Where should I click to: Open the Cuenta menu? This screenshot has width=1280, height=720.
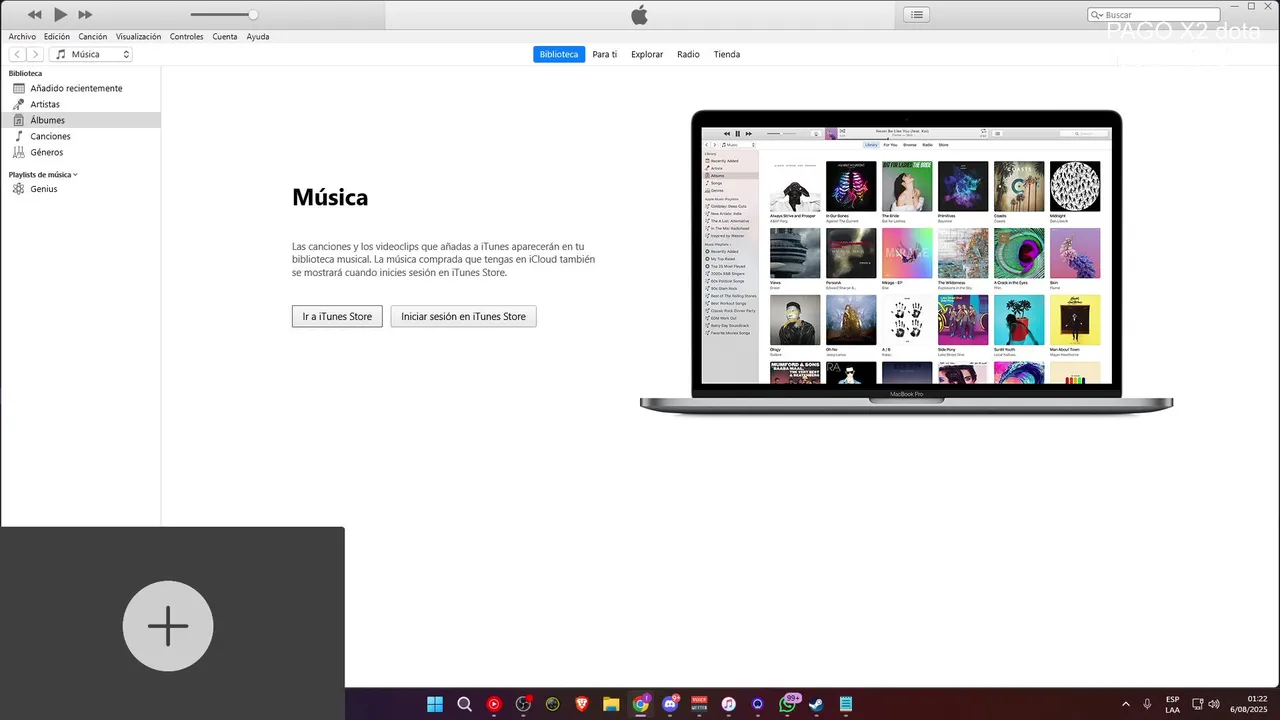[x=225, y=37]
